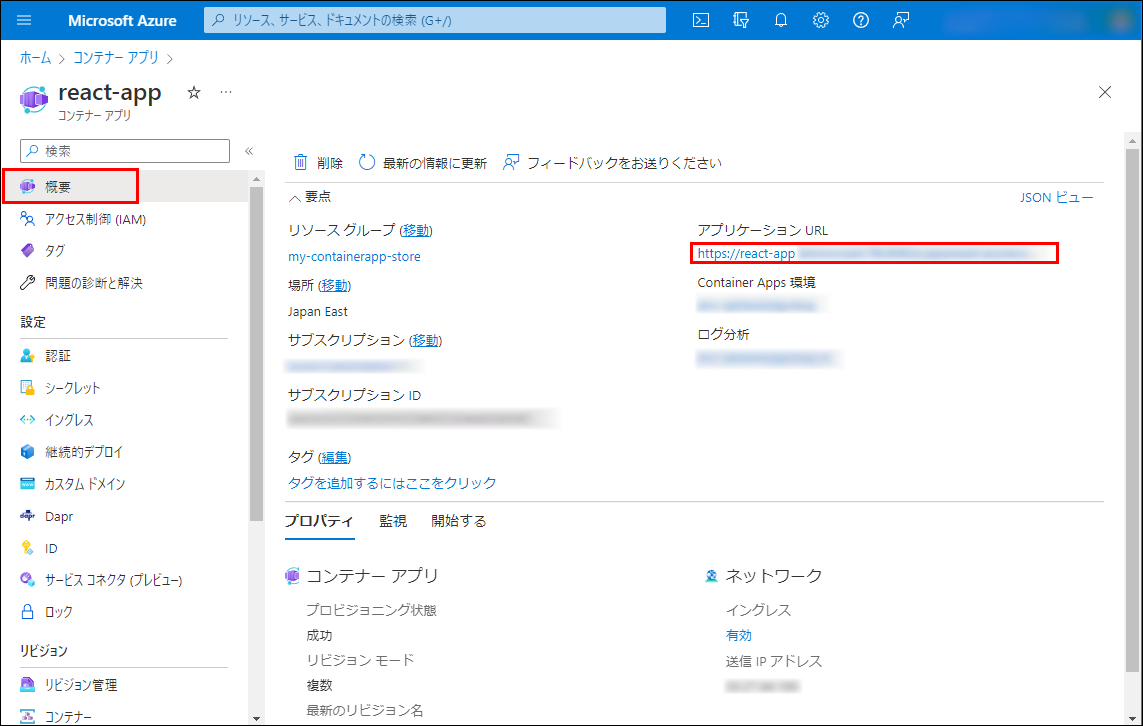Click タグを追加するにはここをクリック link
Image resolution: width=1143 pixels, height=726 pixels.
pos(392,483)
